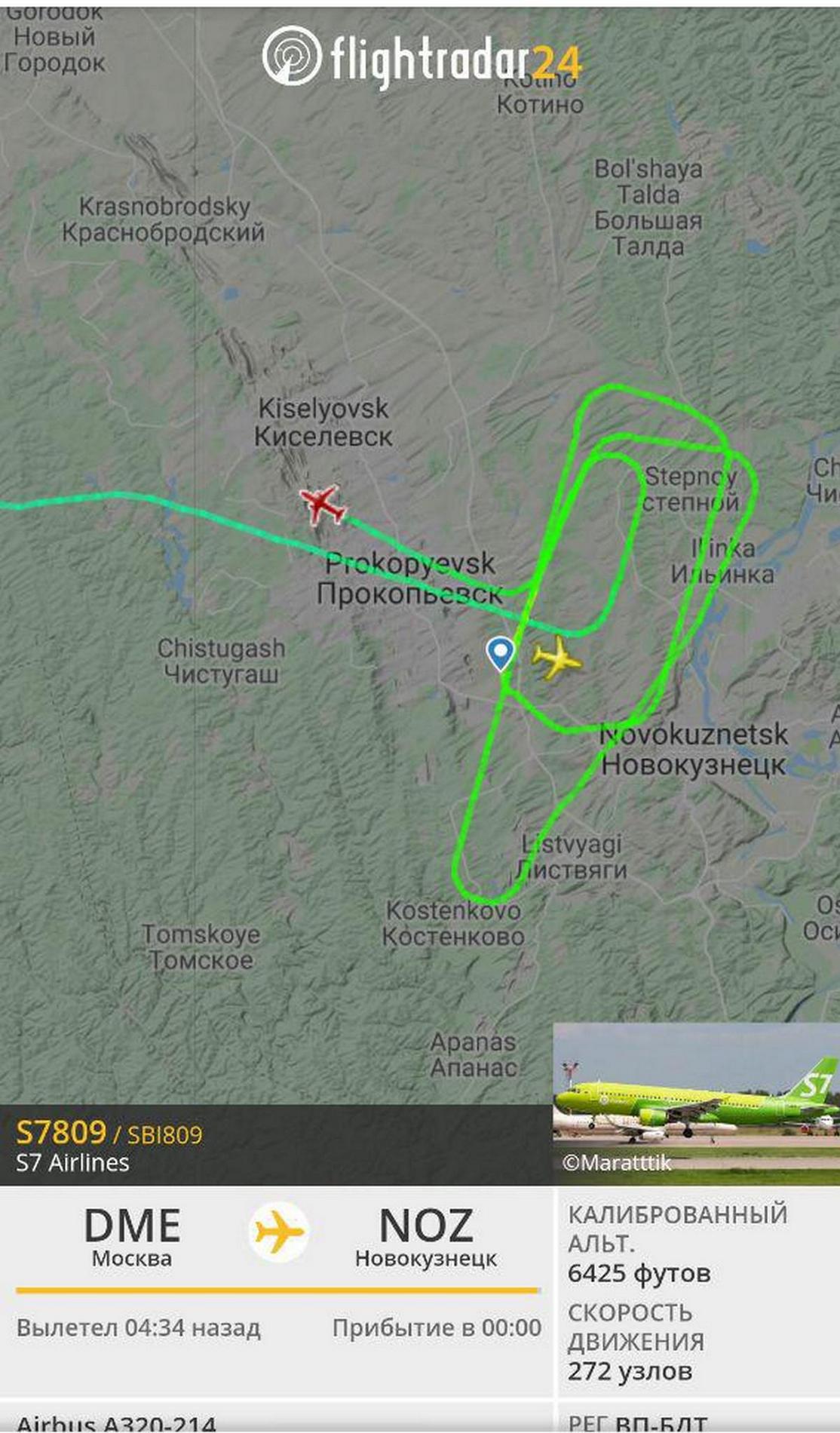Tap the blue location pin marker
This screenshot has height=1433, width=840.
click(x=500, y=653)
